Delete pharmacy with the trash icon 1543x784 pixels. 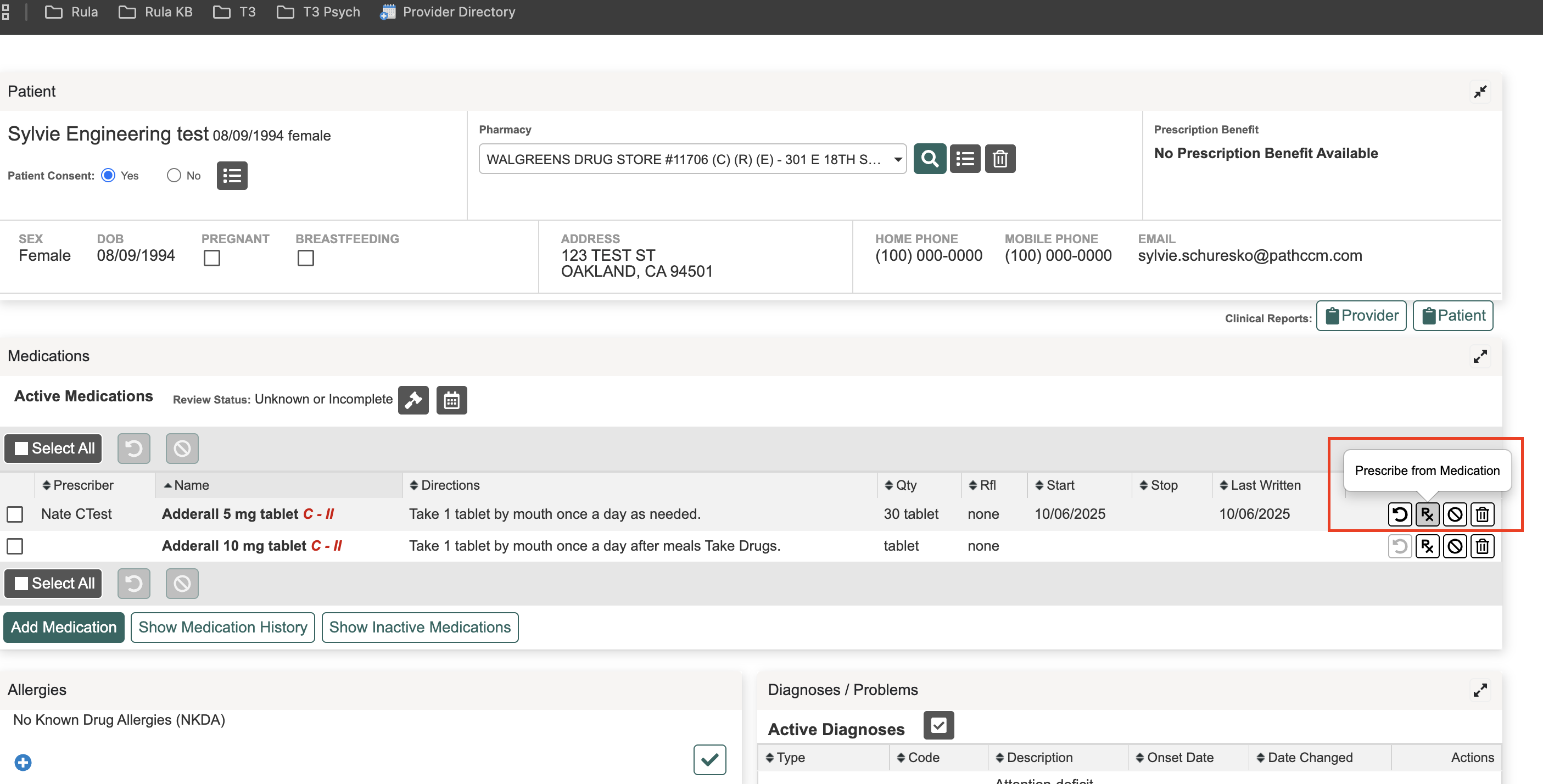pyautogui.click(x=1000, y=159)
